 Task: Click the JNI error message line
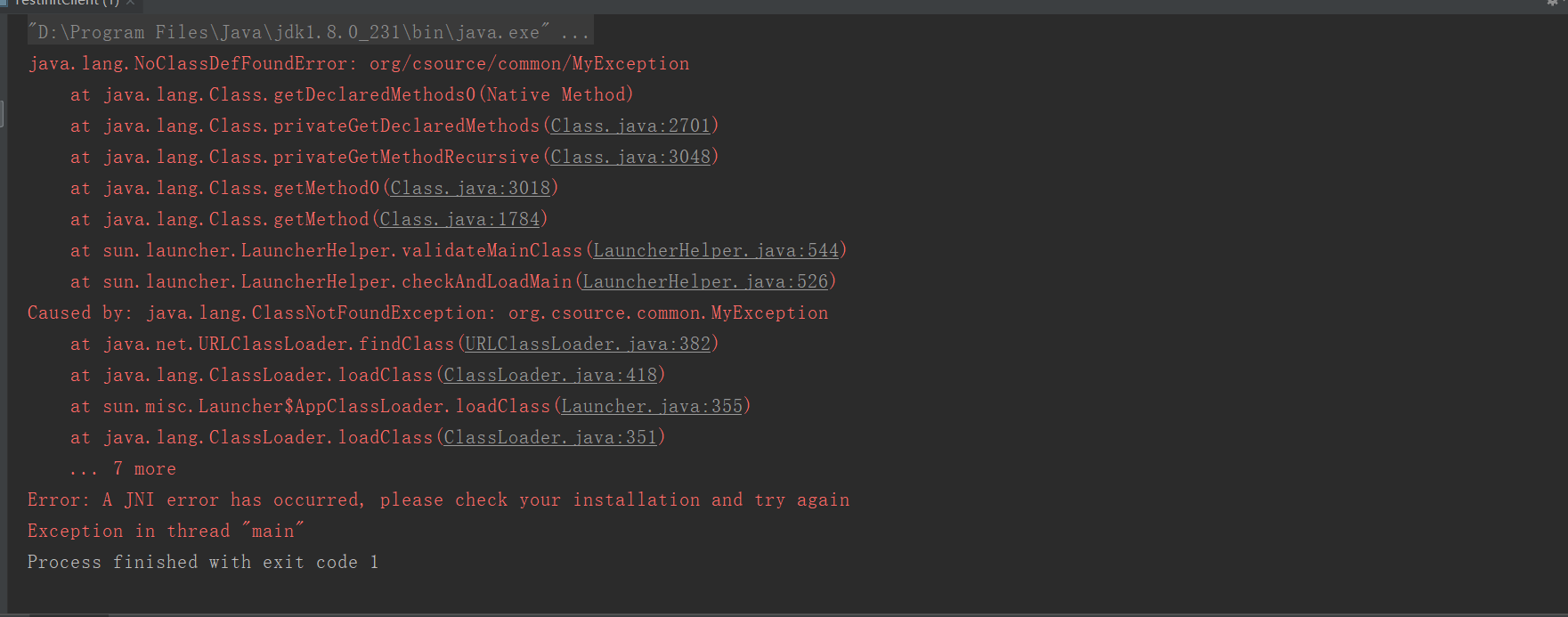coord(438,499)
